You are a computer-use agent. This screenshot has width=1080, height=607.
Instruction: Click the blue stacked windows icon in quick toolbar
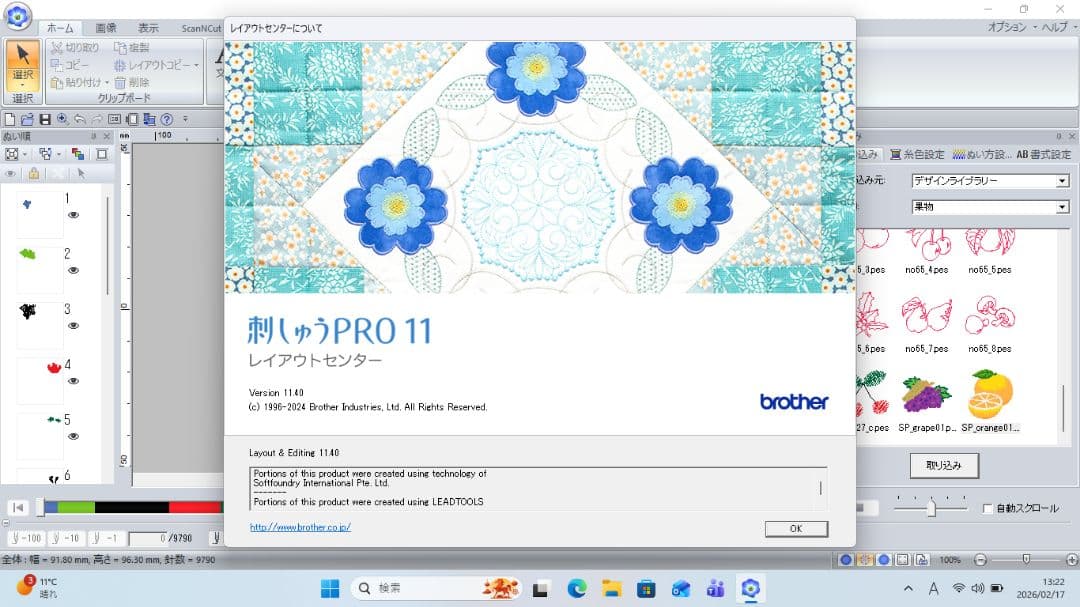click(x=149, y=119)
